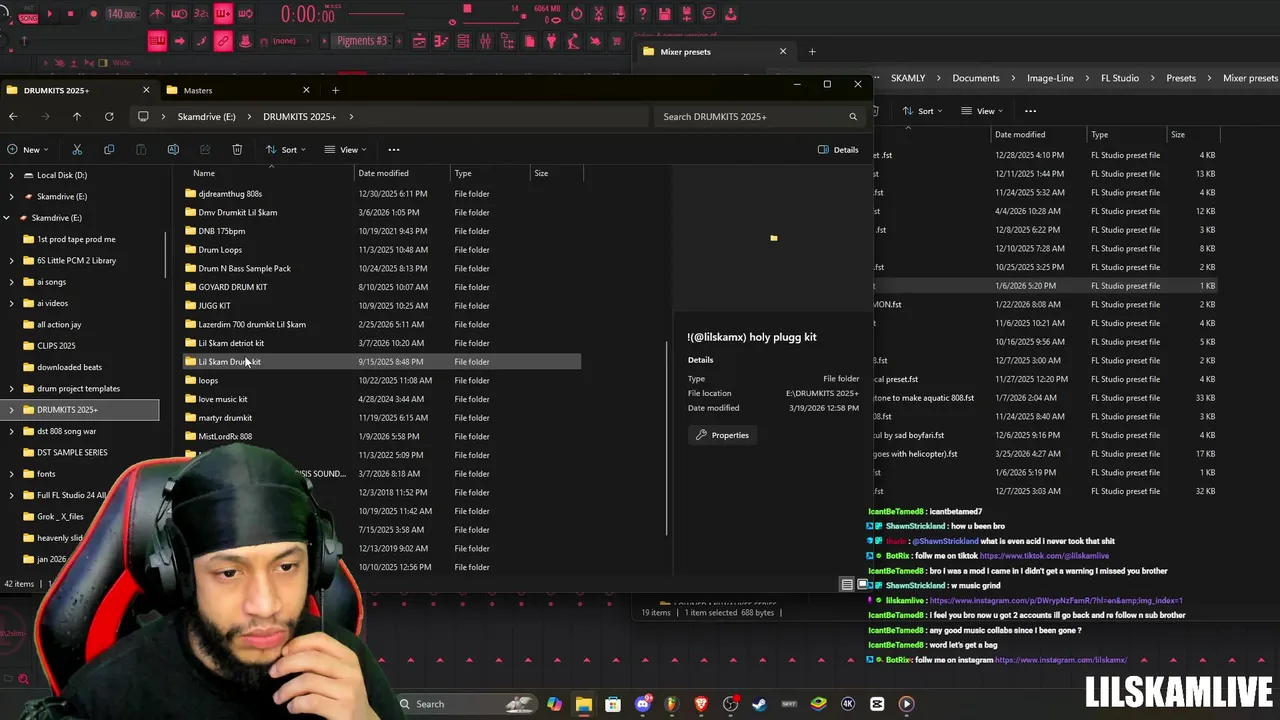Open Steam from the taskbar
This screenshot has width=1280, height=720.
[760, 704]
